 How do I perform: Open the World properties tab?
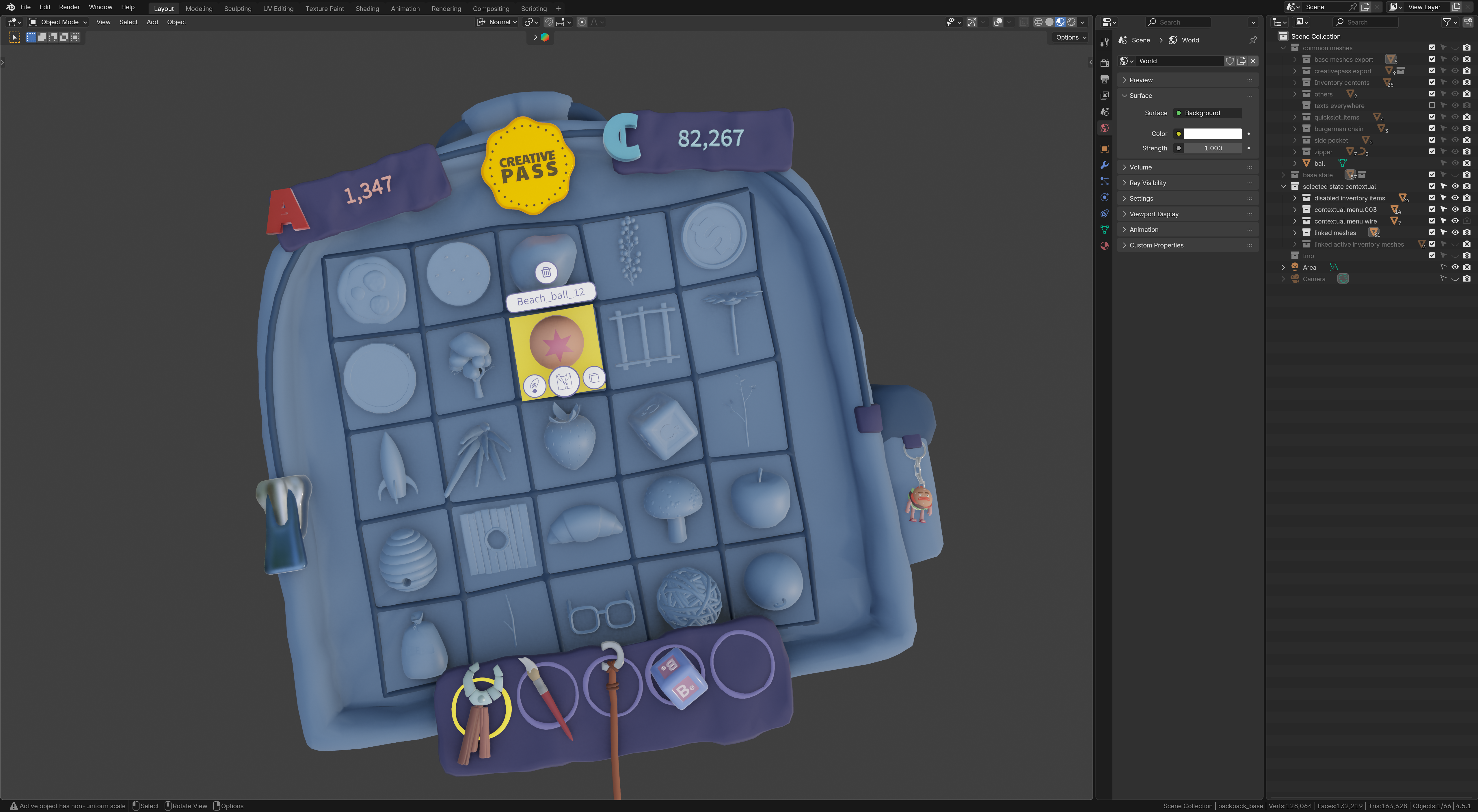[x=1105, y=128]
